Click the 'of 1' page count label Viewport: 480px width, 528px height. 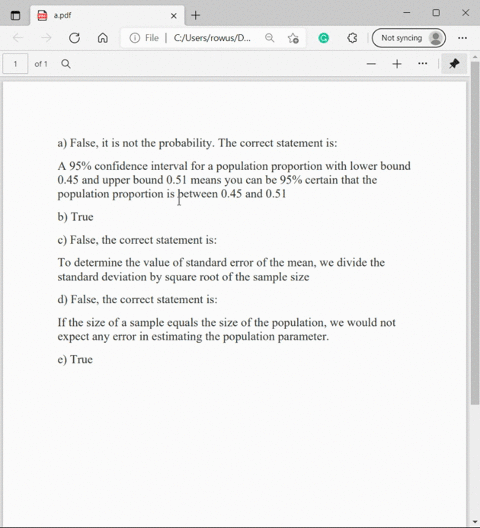[41, 64]
